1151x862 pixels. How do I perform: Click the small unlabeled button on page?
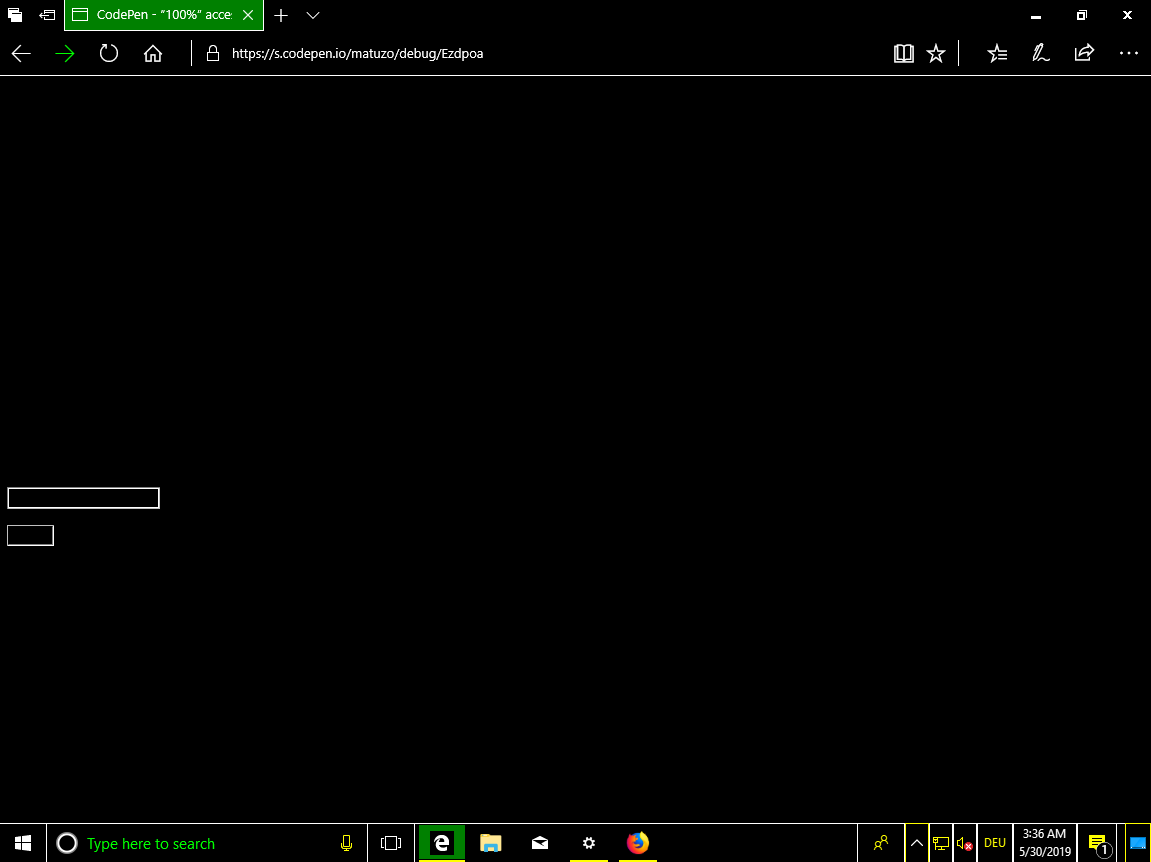point(31,535)
